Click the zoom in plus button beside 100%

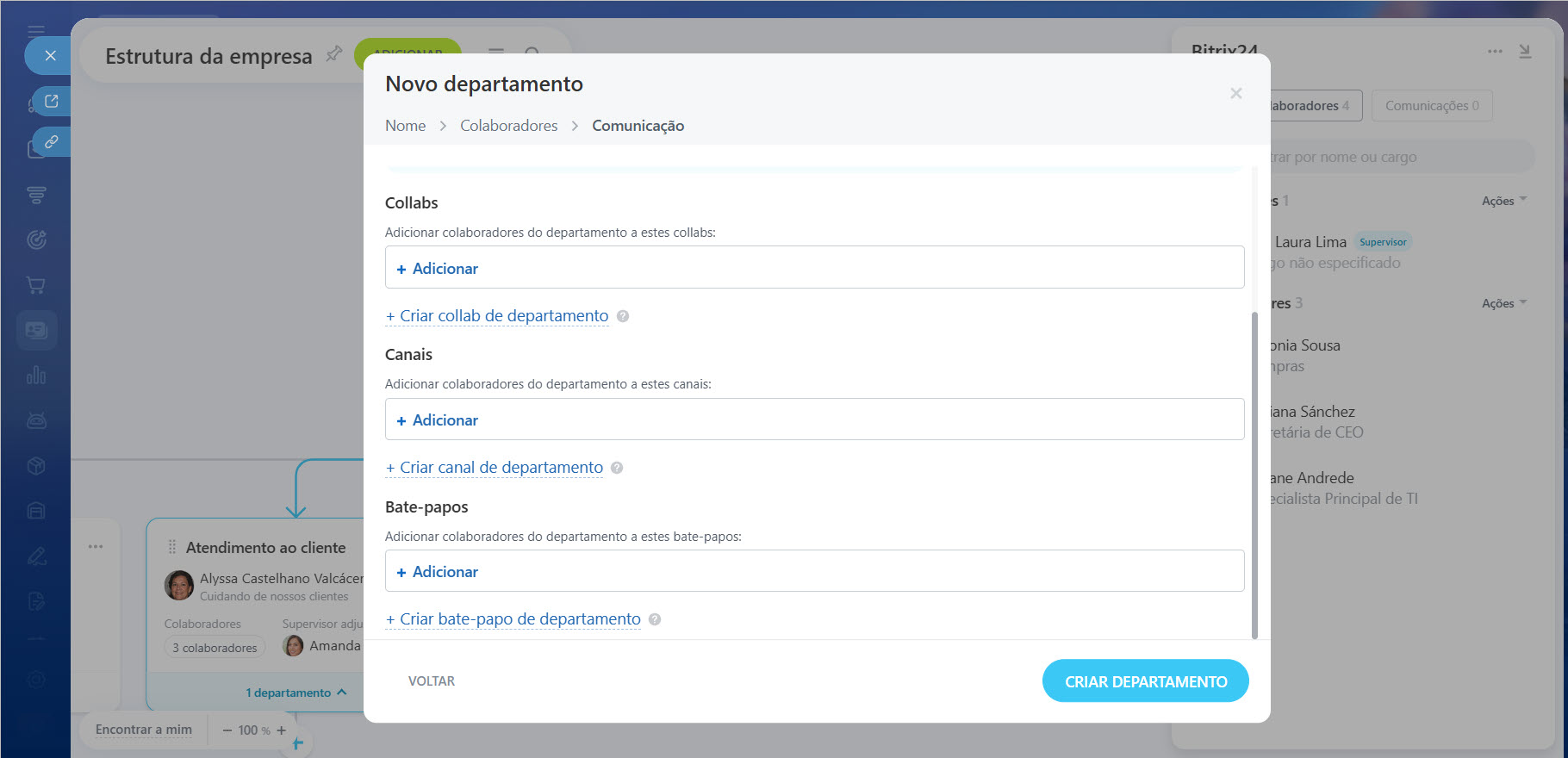[x=281, y=730]
